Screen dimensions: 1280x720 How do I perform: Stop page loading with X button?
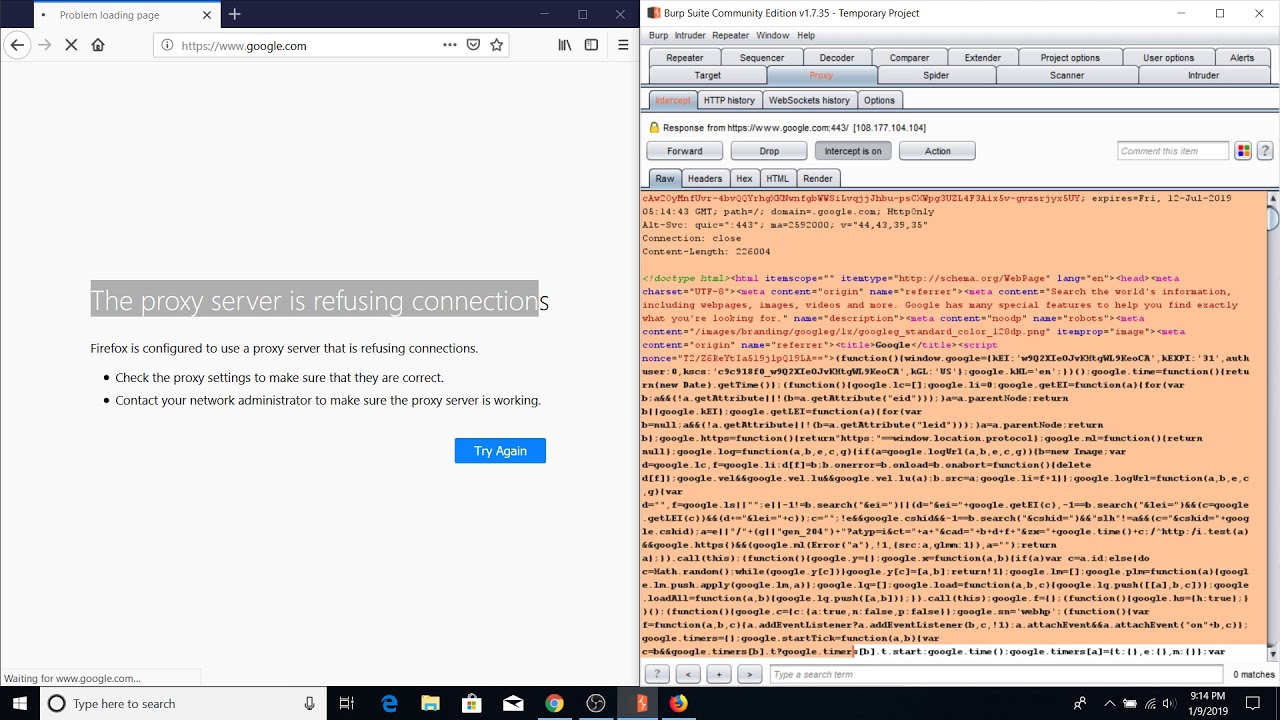71,45
